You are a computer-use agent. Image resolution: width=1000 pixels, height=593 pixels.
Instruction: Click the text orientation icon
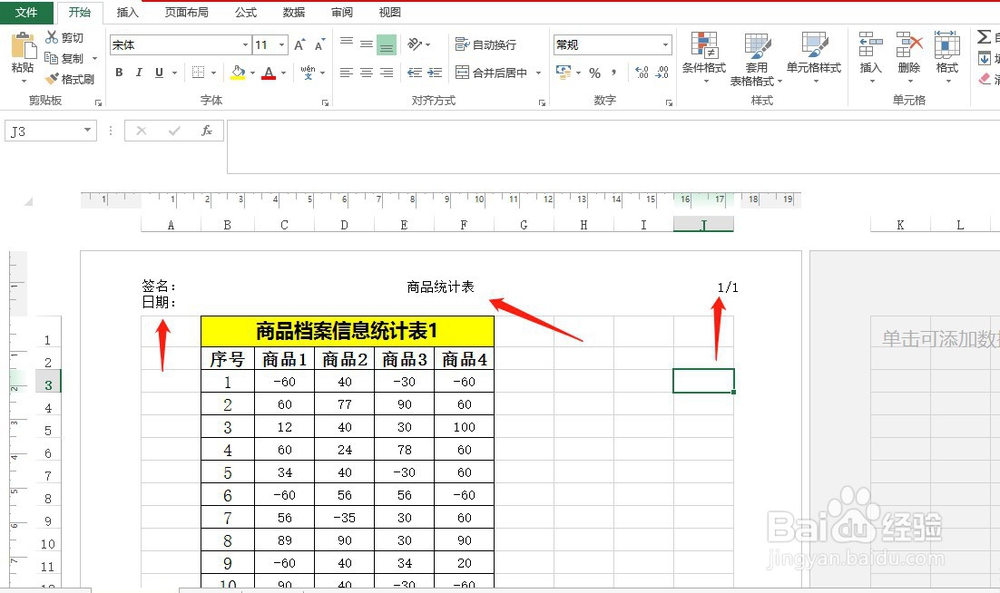(x=415, y=44)
